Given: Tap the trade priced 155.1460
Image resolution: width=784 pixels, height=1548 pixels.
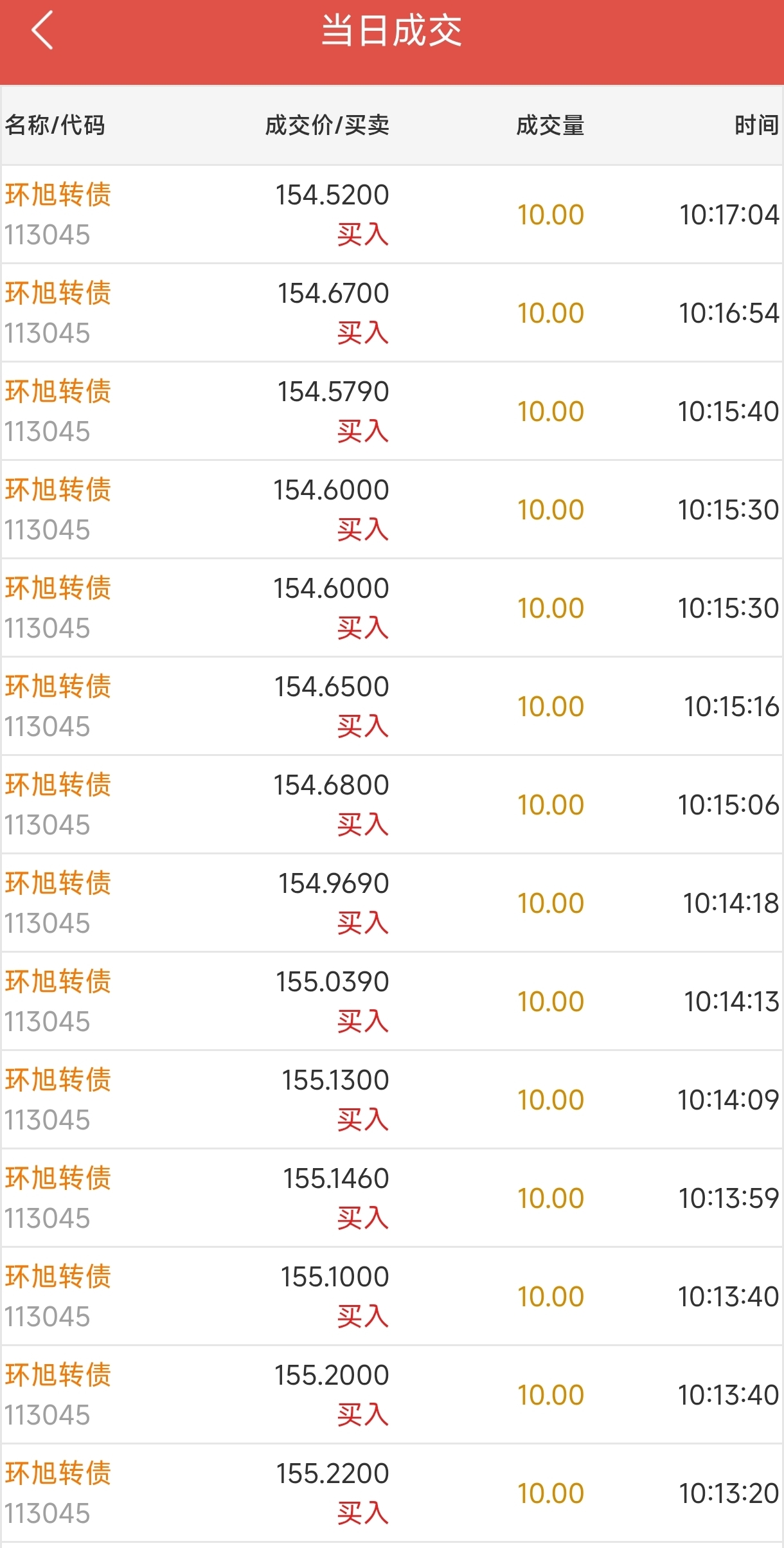Looking at the screenshot, I should pos(391,1198).
